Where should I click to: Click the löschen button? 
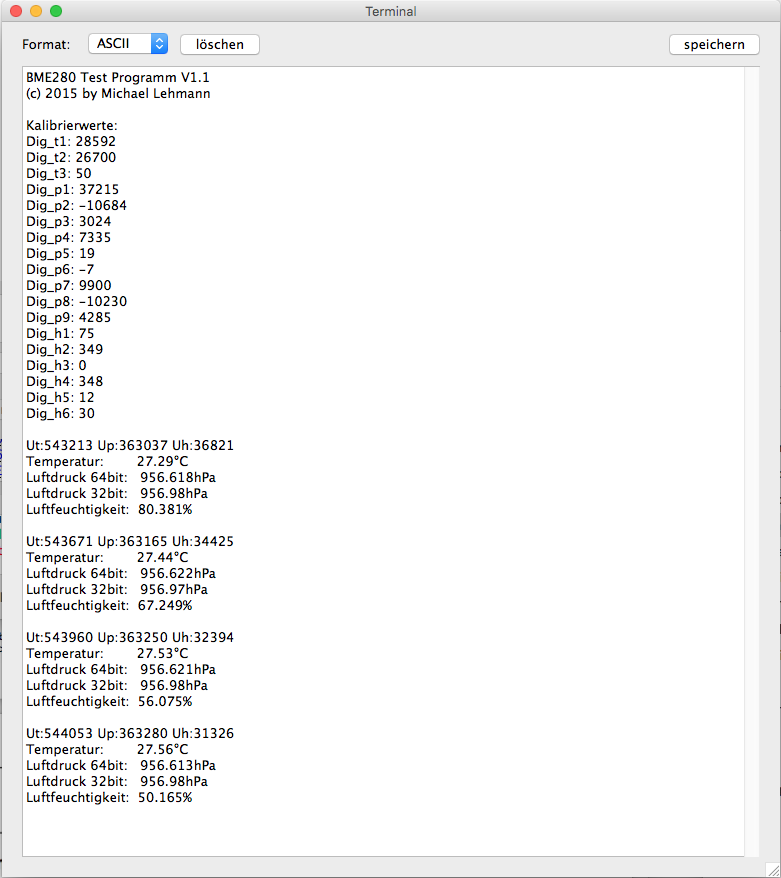point(219,44)
